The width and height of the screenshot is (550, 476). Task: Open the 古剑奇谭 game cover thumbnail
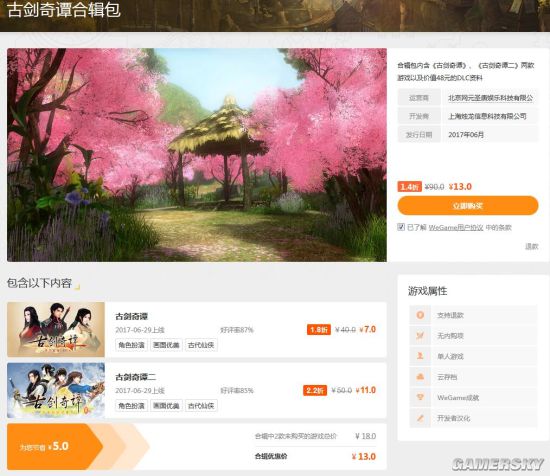(x=56, y=329)
